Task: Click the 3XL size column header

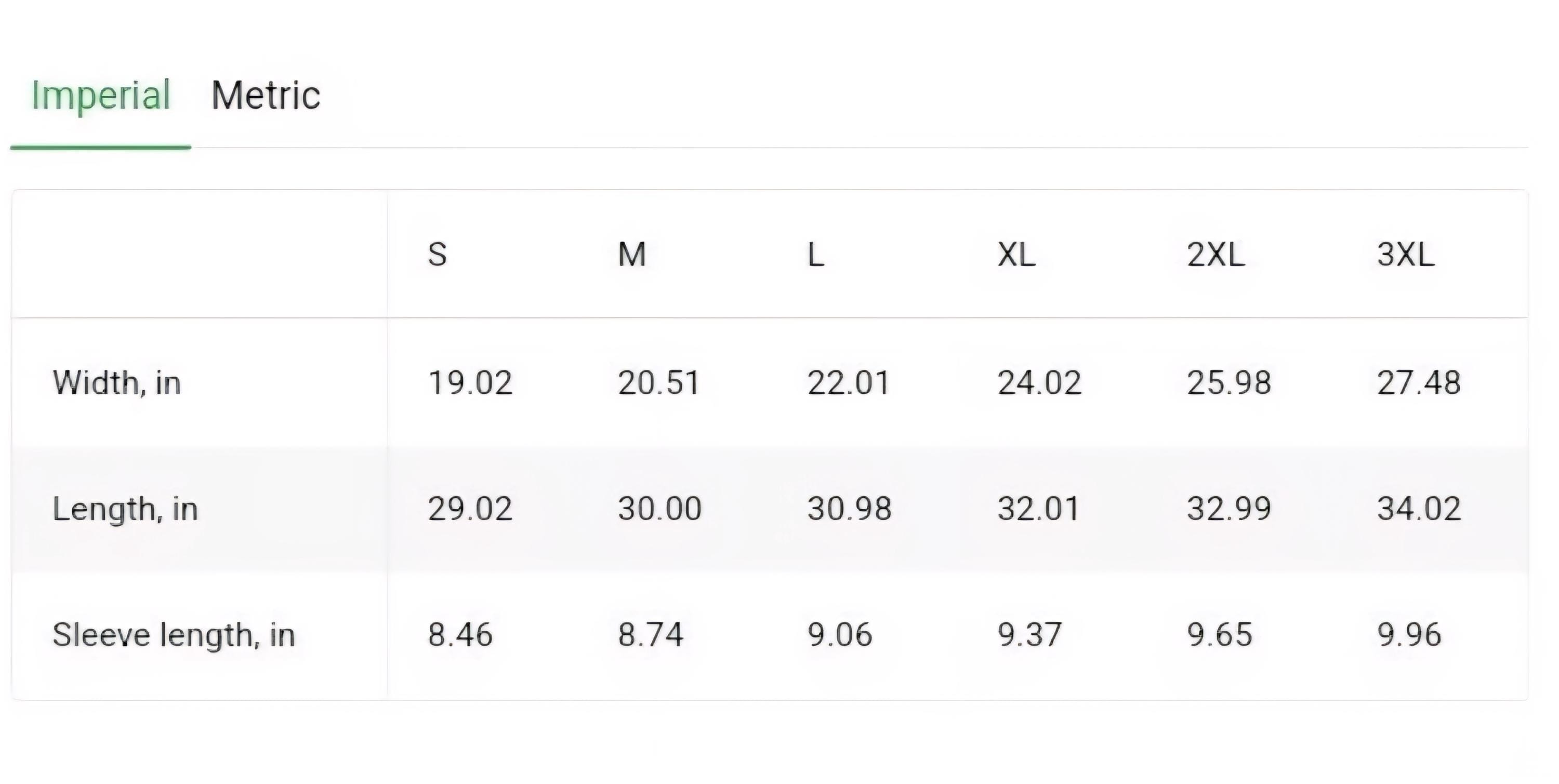Action: tap(1406, 254)
